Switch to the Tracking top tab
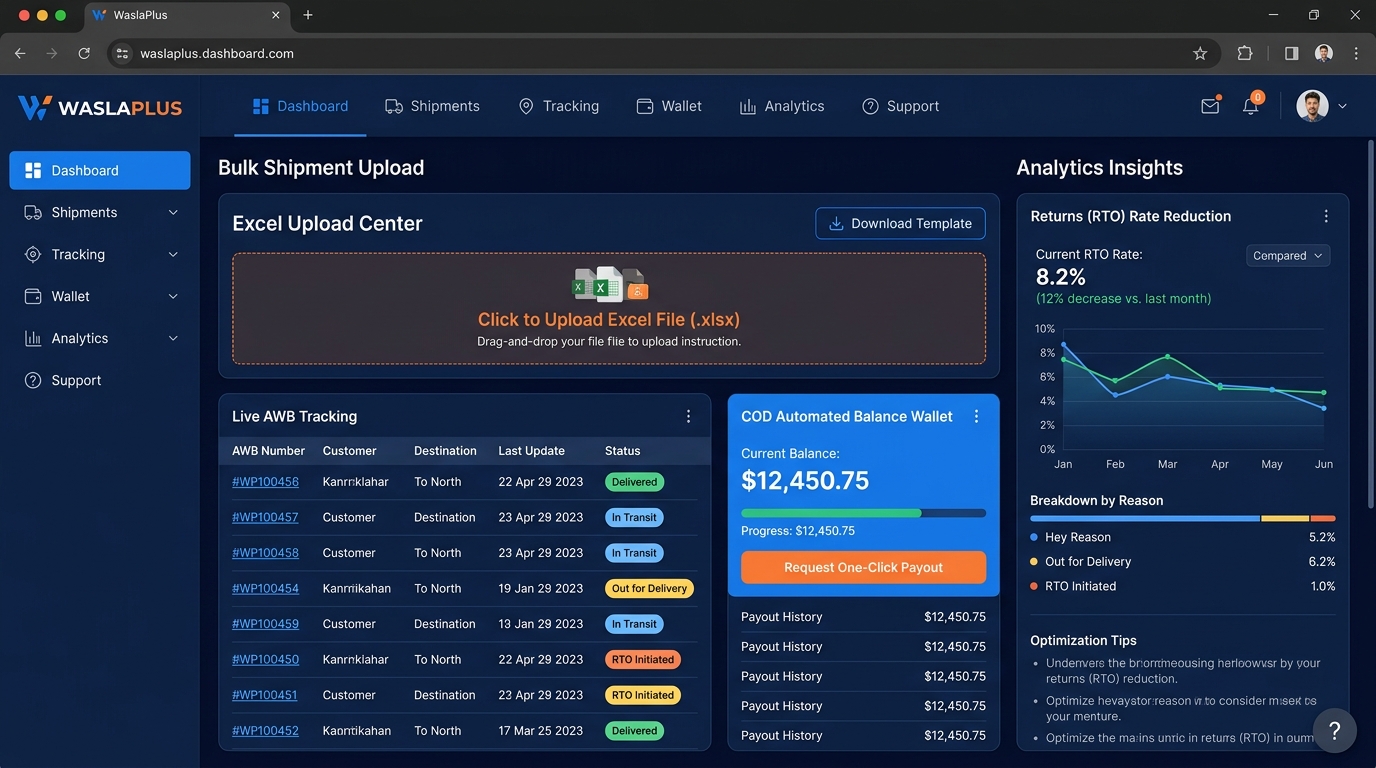1376x768 pixels. click(558, 106)
